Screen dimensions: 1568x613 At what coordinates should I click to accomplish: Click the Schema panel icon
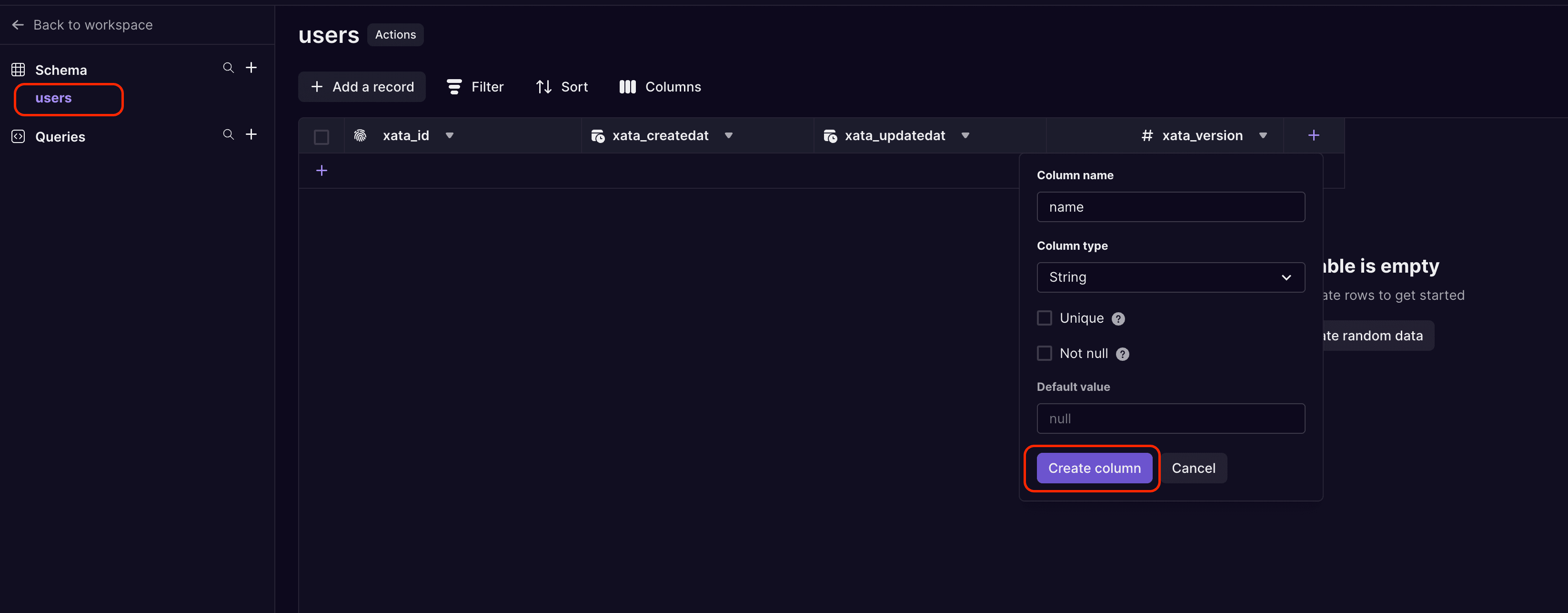click(17, 68)
